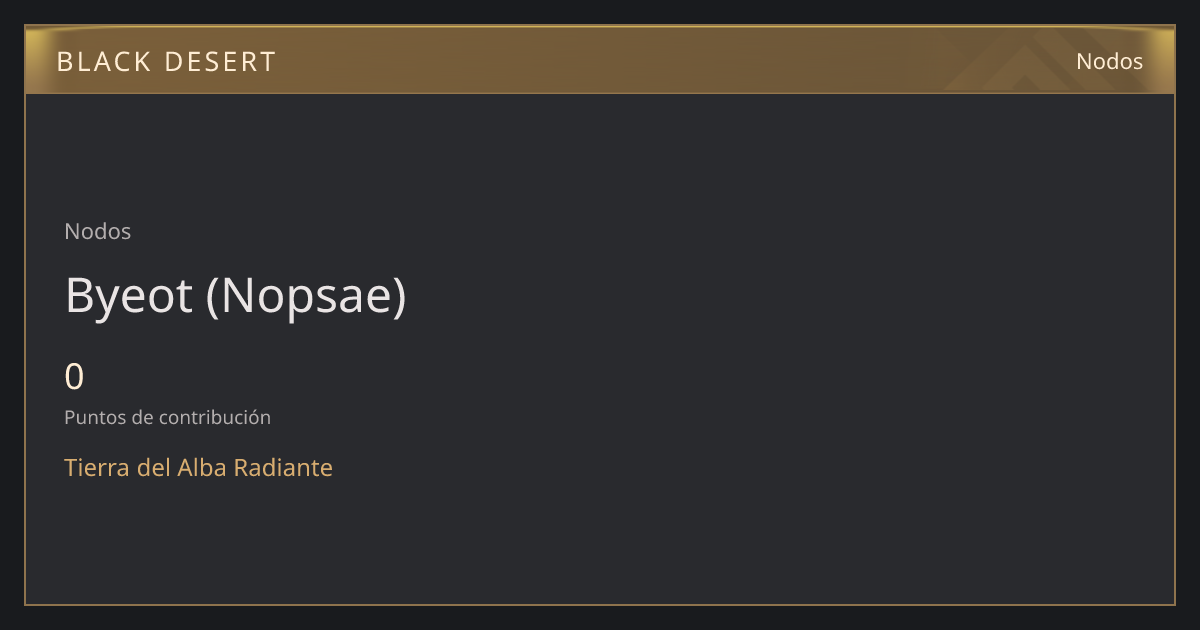This screenshot has height=630, width=1200.
Task: Click the contribution points value 0
Action: (74, 377)
